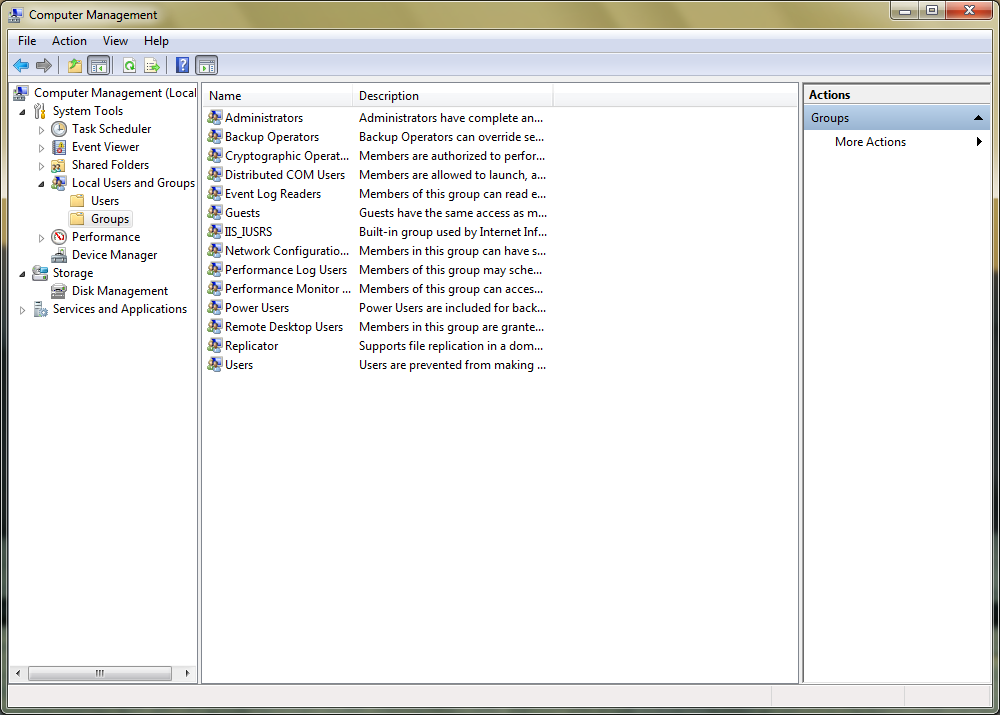Click 'Built-in group used by Internet' description
The image size is (1000, 715).
(x=453, y=232)
